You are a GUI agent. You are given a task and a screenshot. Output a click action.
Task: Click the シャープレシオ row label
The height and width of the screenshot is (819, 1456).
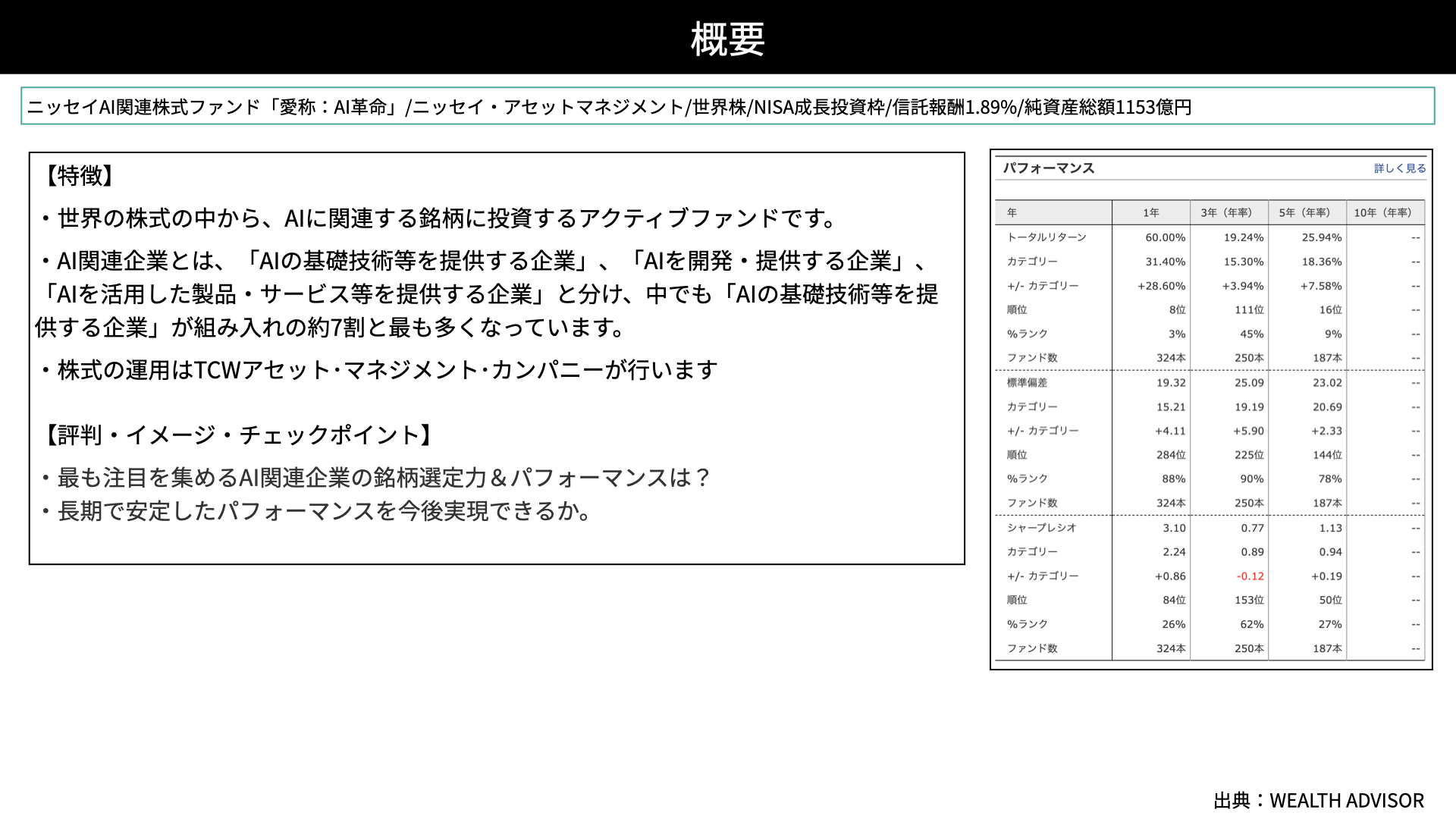point(1042,528)
